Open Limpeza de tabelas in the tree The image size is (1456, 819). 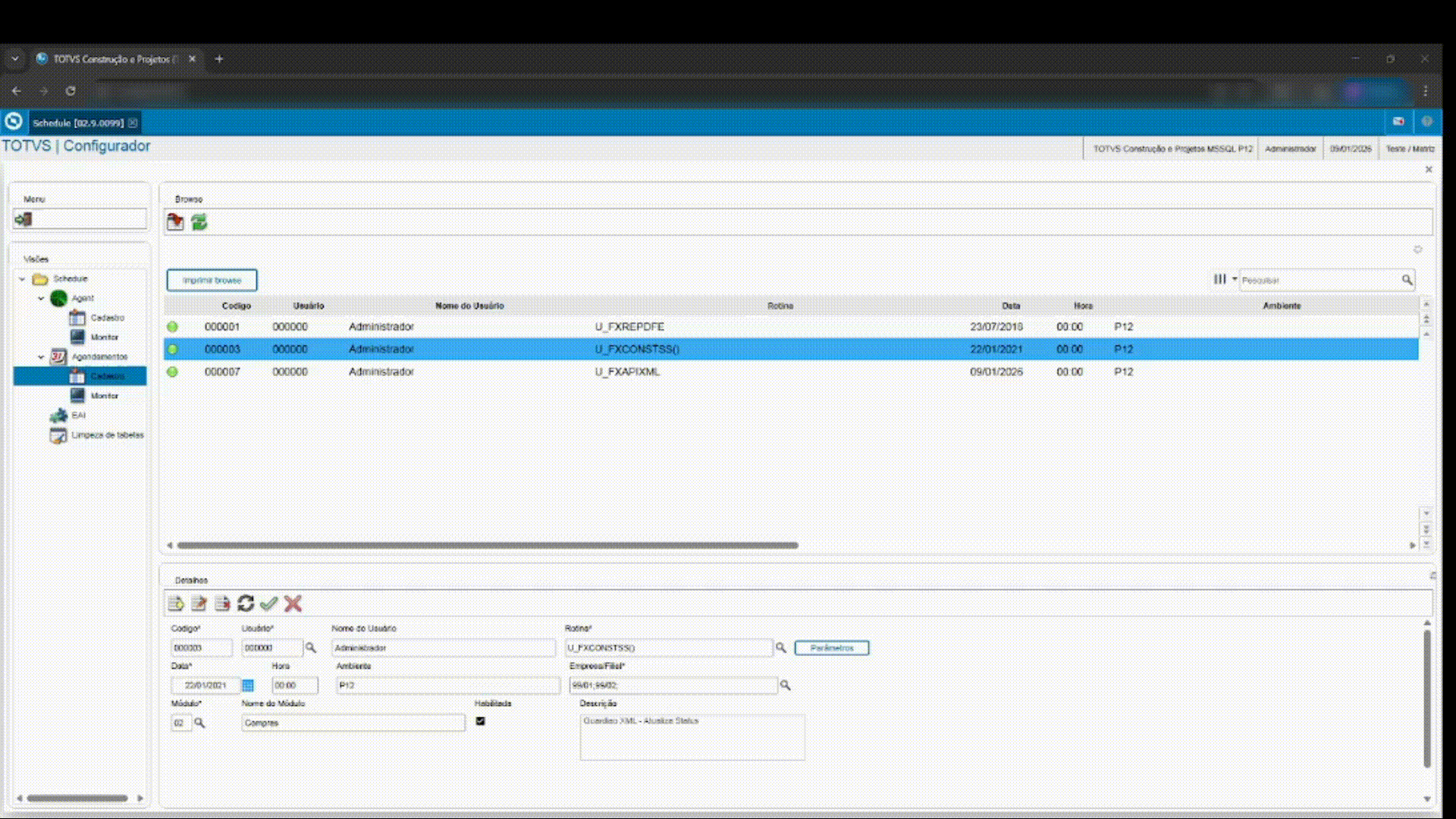click(x=106, y=435)
